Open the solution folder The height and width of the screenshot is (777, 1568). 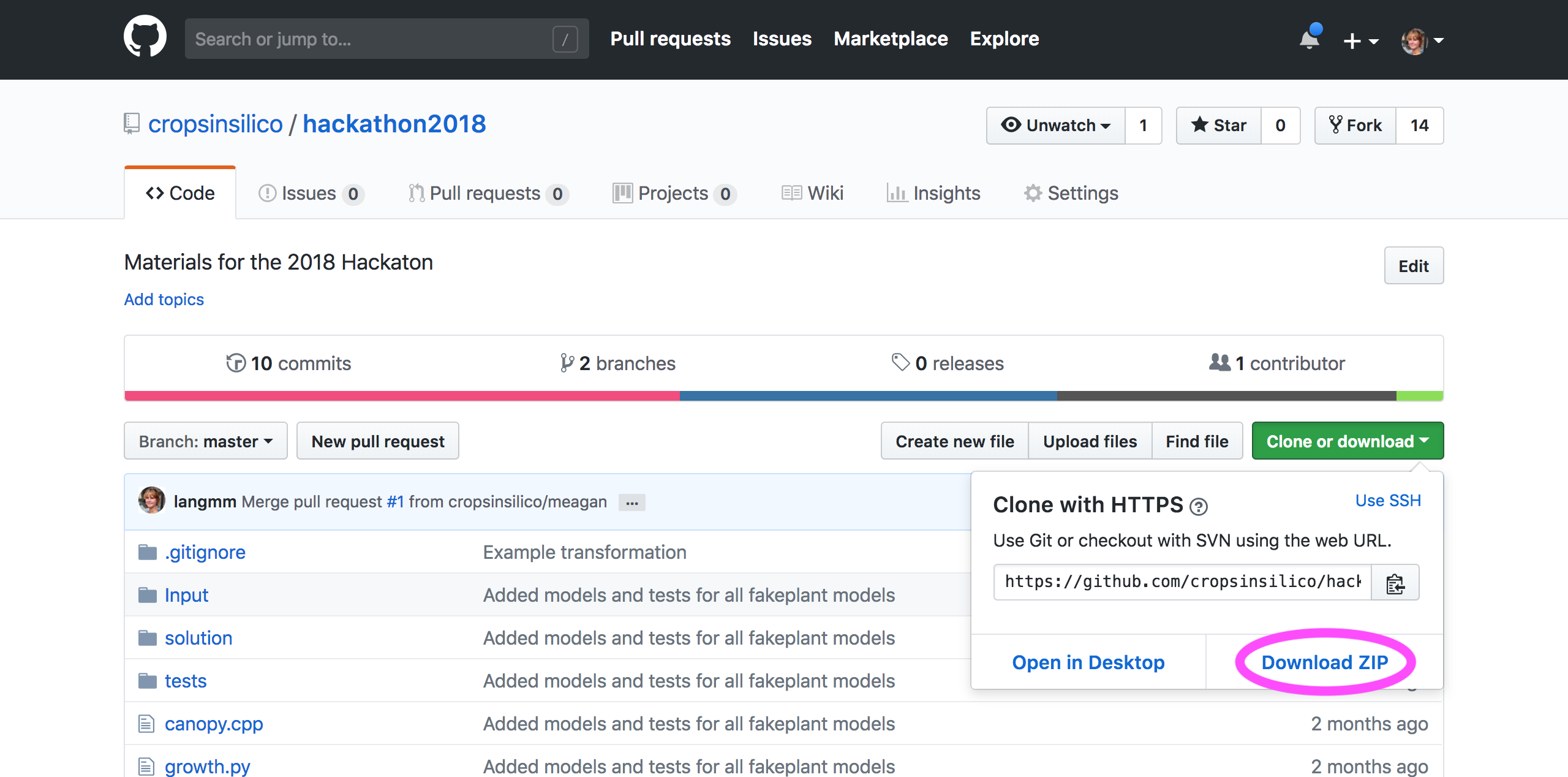point(198,638)
